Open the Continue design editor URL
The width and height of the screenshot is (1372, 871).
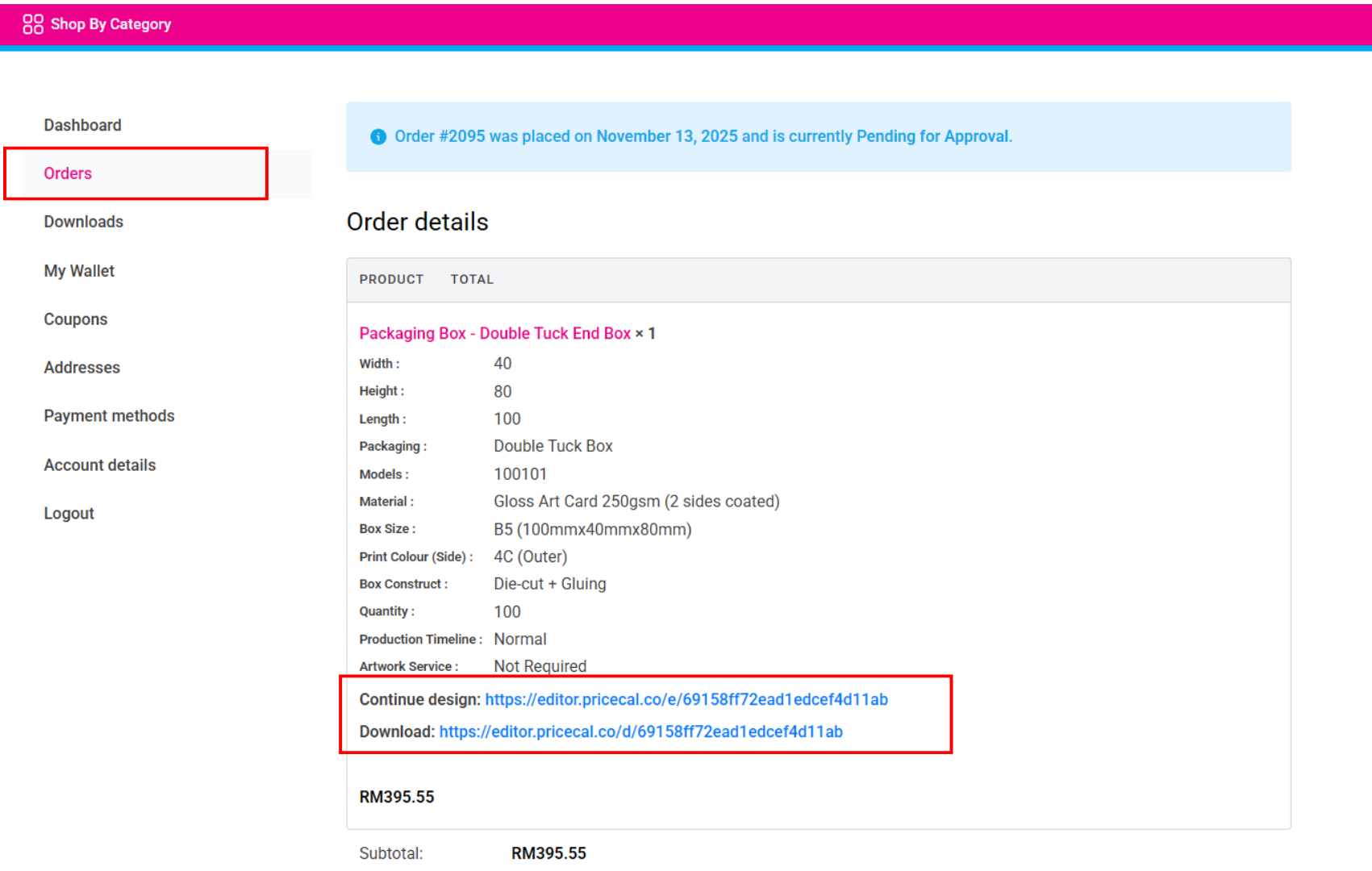(x=686, y=699)
